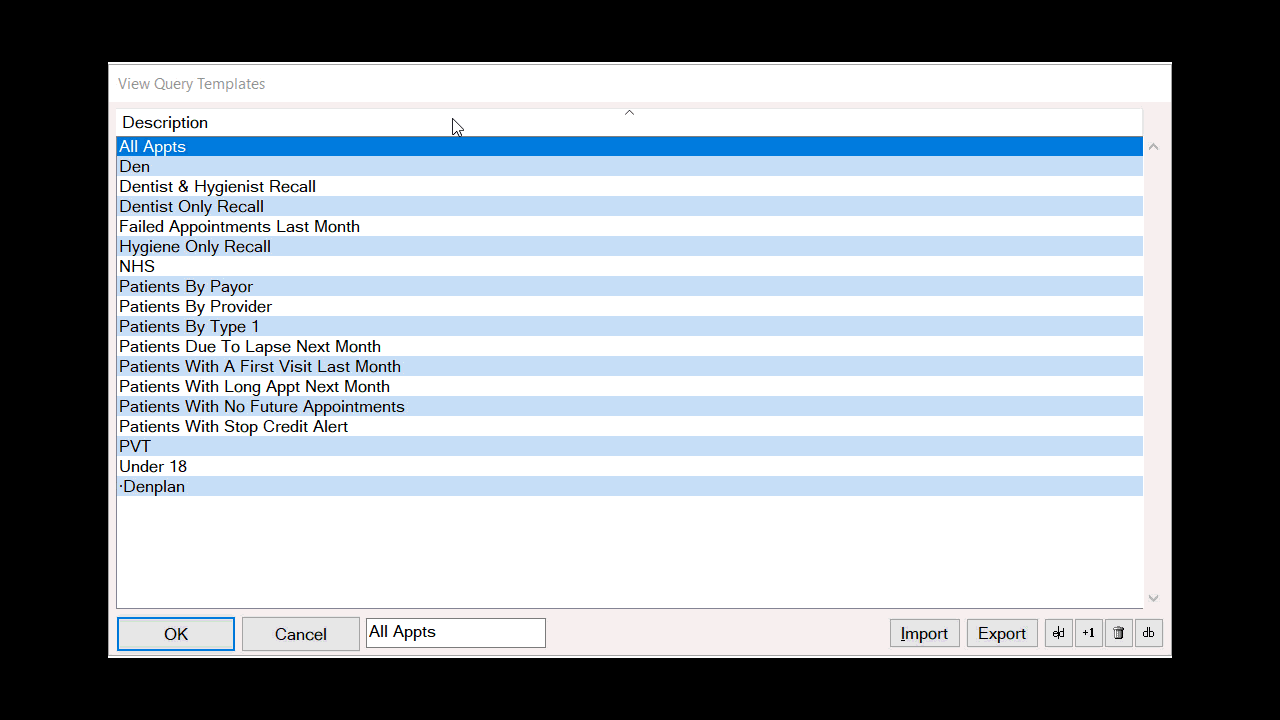
Task: Select 'Dentist Only Recall' template
Action: tap(629, 207)
